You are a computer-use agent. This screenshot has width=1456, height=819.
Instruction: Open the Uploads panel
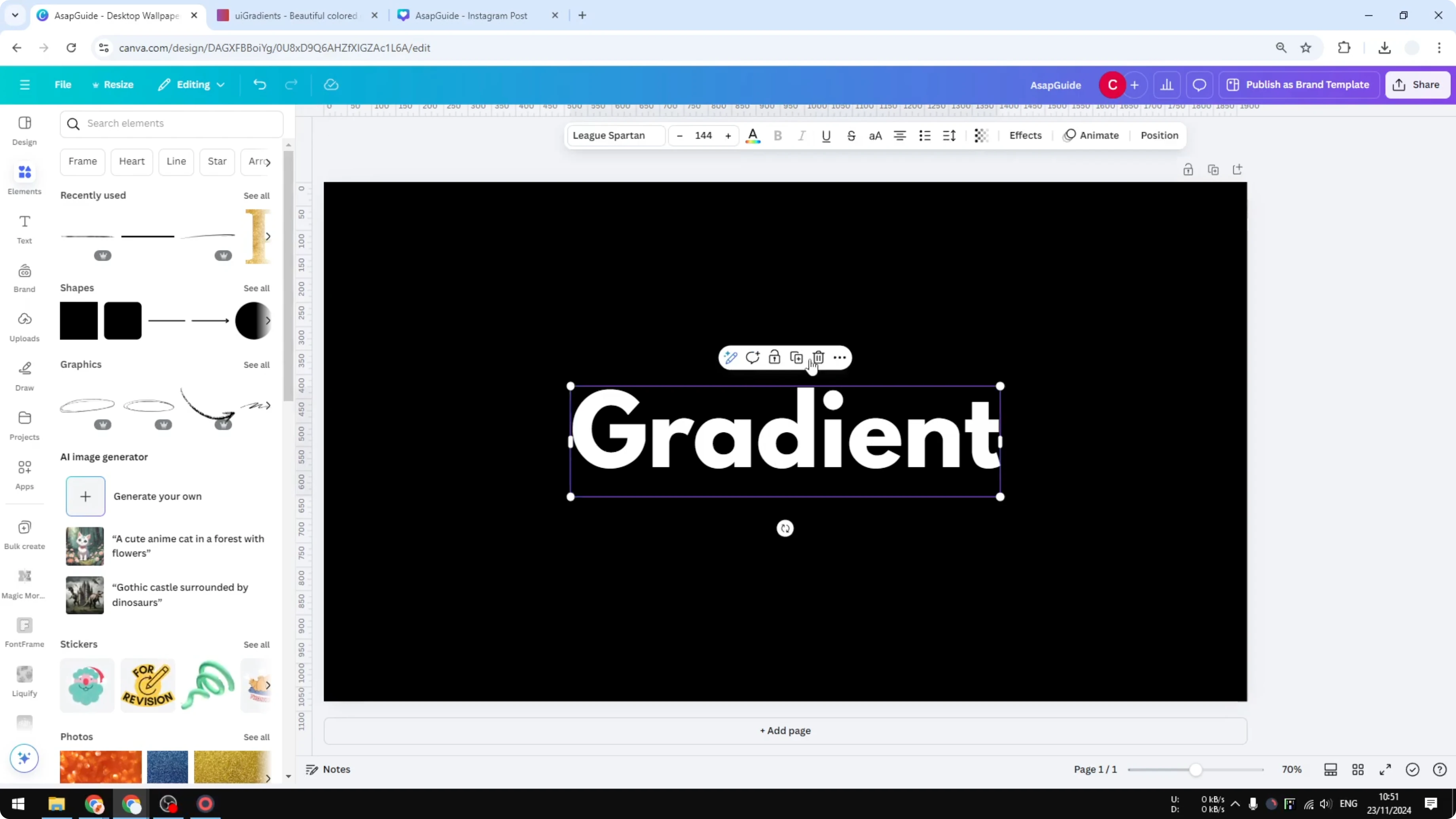(x=24, y=325)
